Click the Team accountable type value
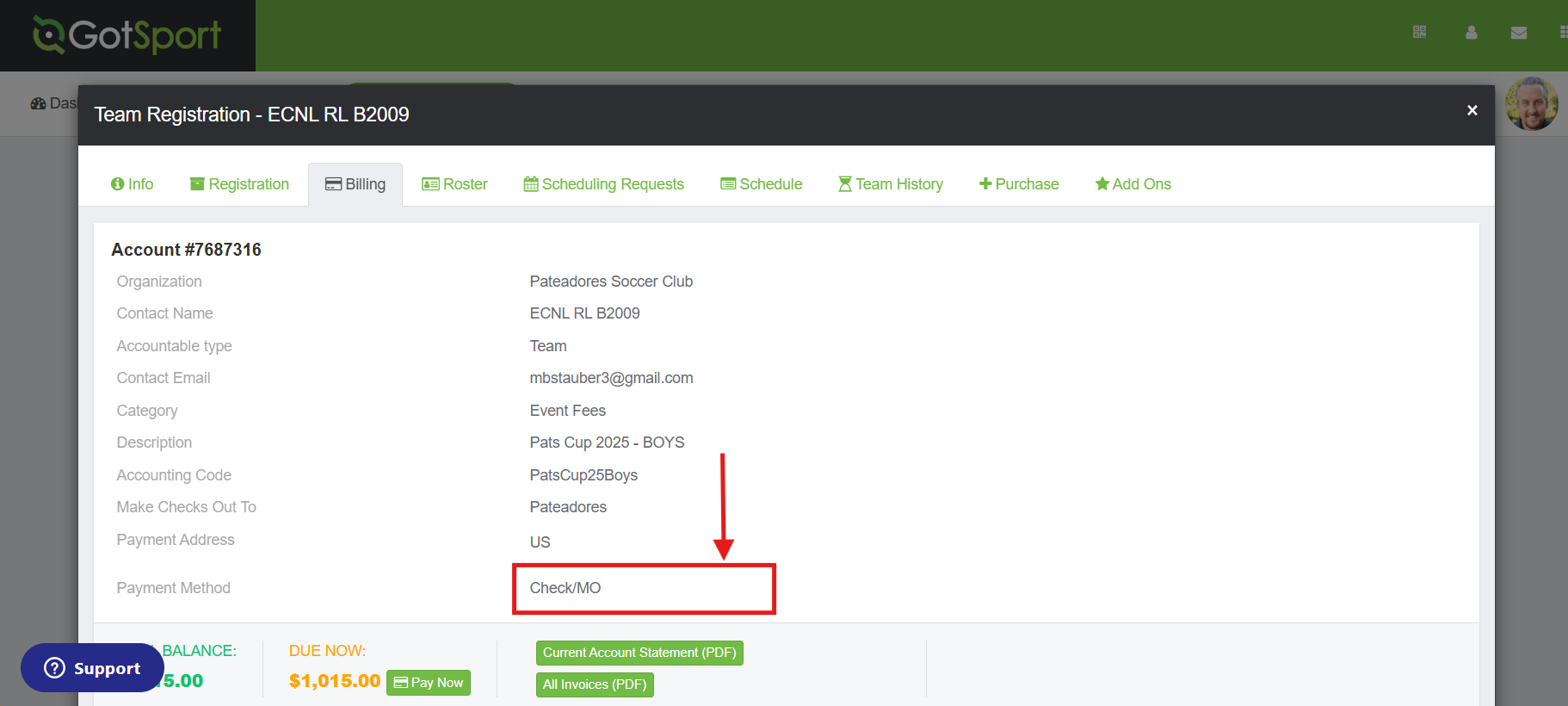The image size is (1568, 706). pyautogui.click(x=548, y=346)
